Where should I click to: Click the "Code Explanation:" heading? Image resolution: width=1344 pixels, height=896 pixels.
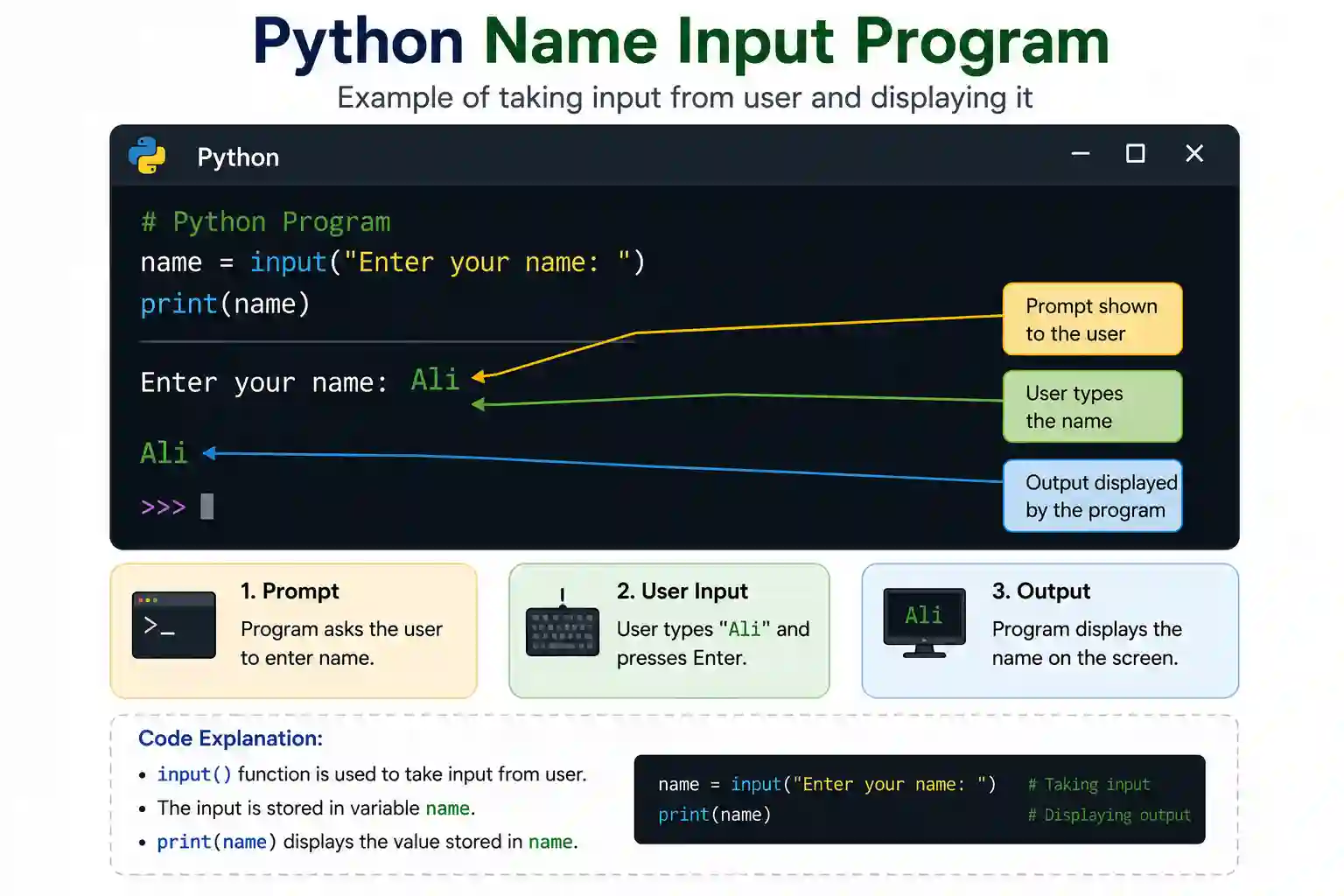point(231,738)
